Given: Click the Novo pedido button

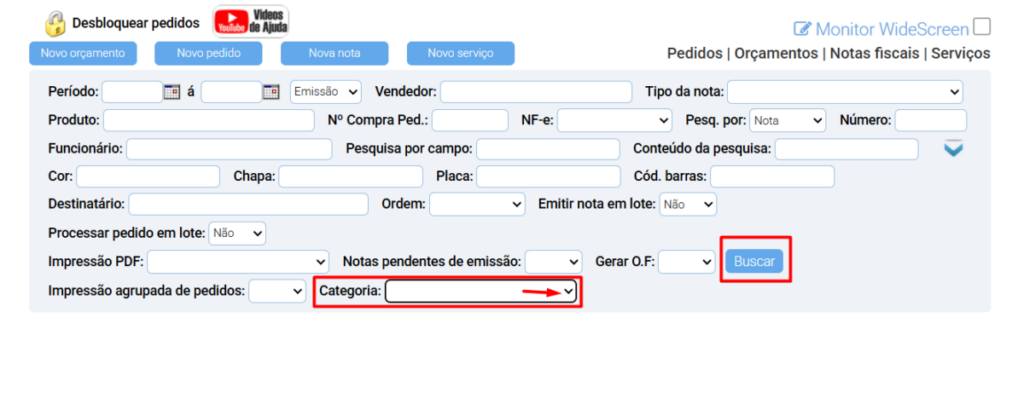Looking at the screenshot, I should [x=208, y=54].
